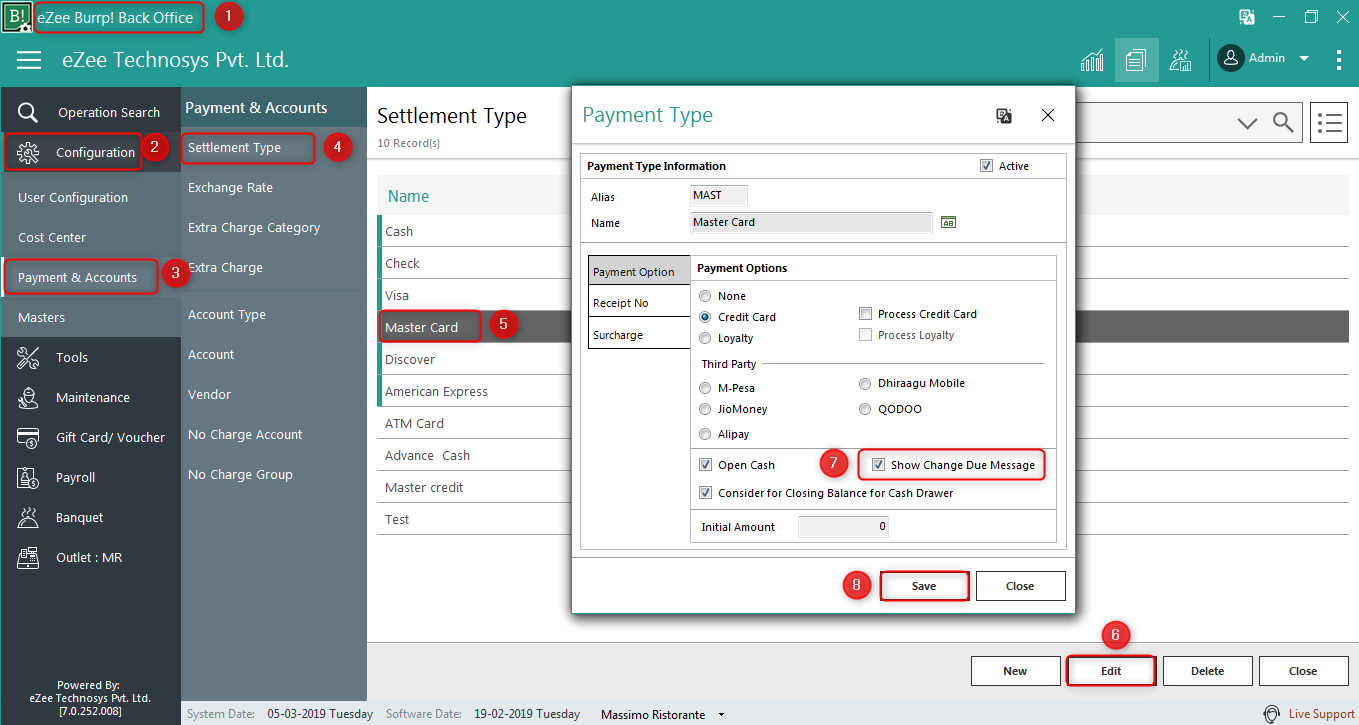
Task: Toggle Consider for Closing Balance checkbox
Action: coord(706,493)
